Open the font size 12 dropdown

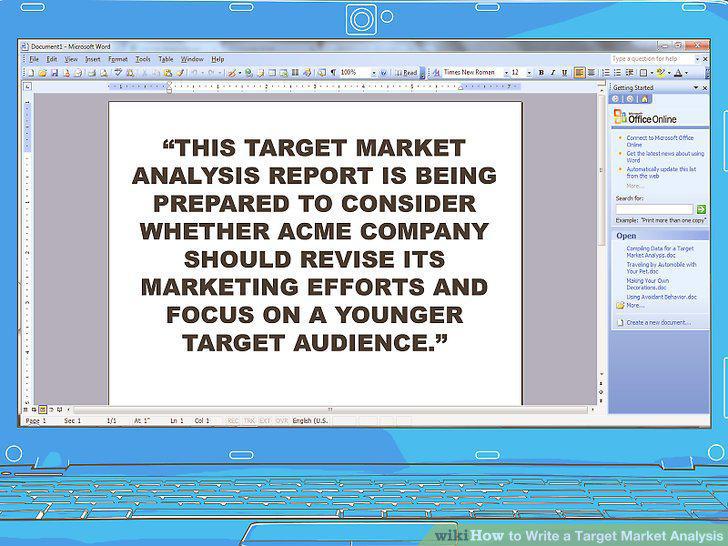pos(529,72)
